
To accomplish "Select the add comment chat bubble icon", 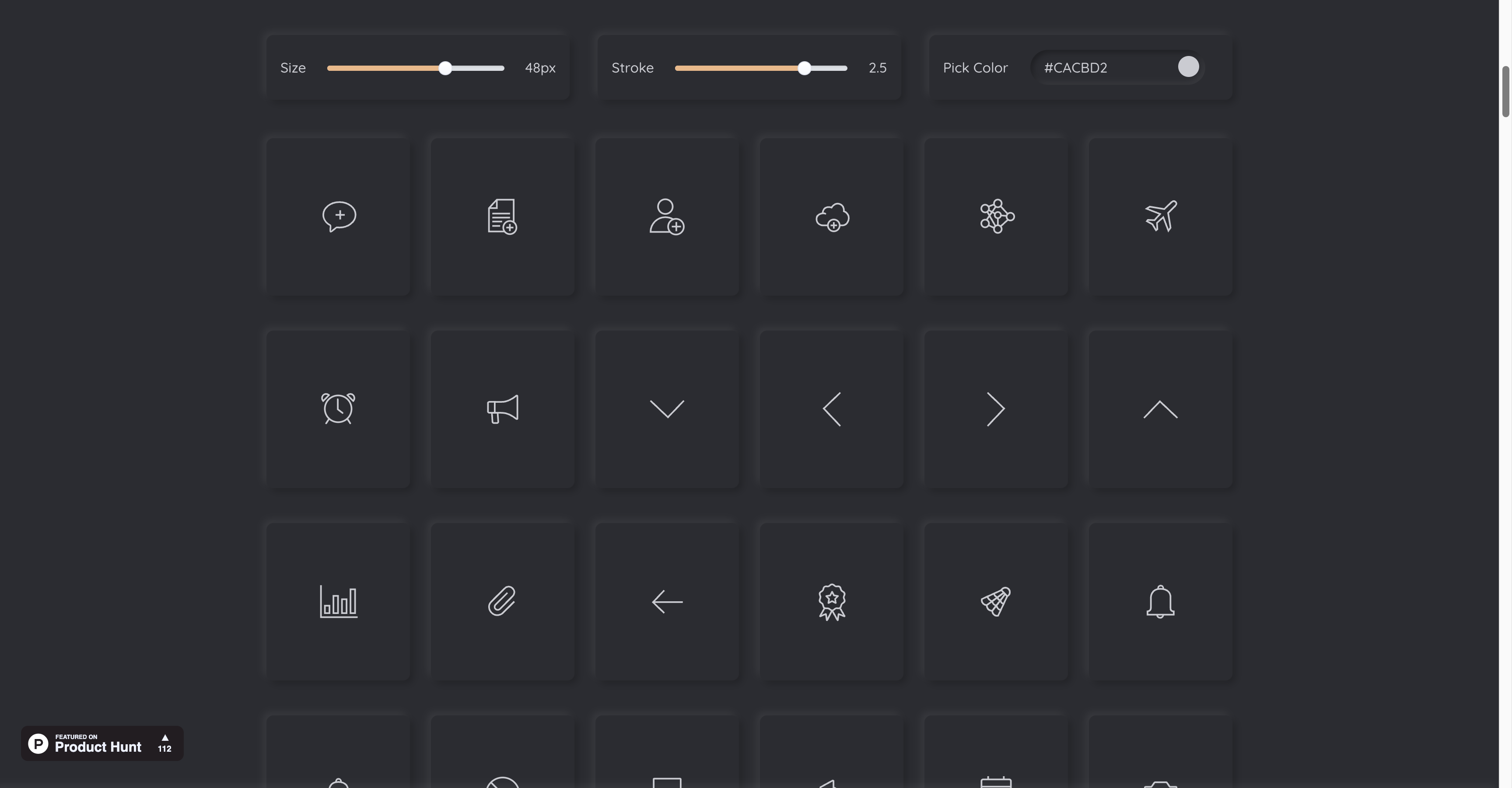I will pyautogui.click(x=339, y=216).
